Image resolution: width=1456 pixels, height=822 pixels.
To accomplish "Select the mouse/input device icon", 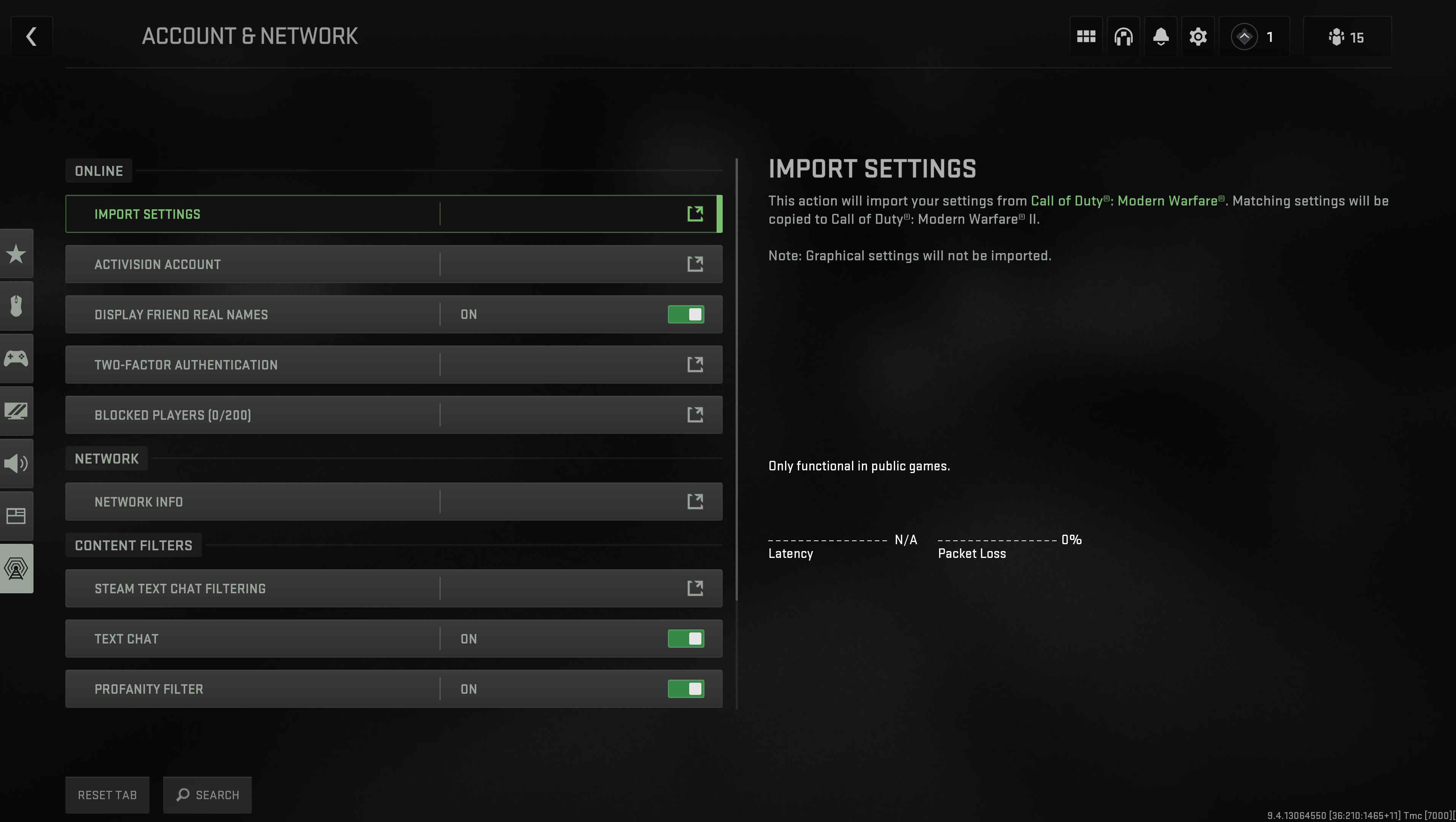I will pos(16,306).
